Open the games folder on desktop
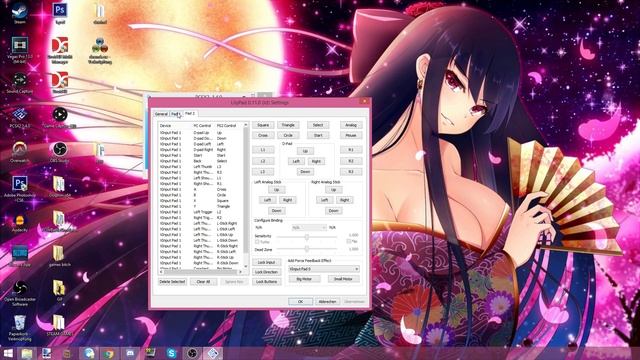Image resolution: width=640 pixels, height=360 pixels. [x=60, y=256]
